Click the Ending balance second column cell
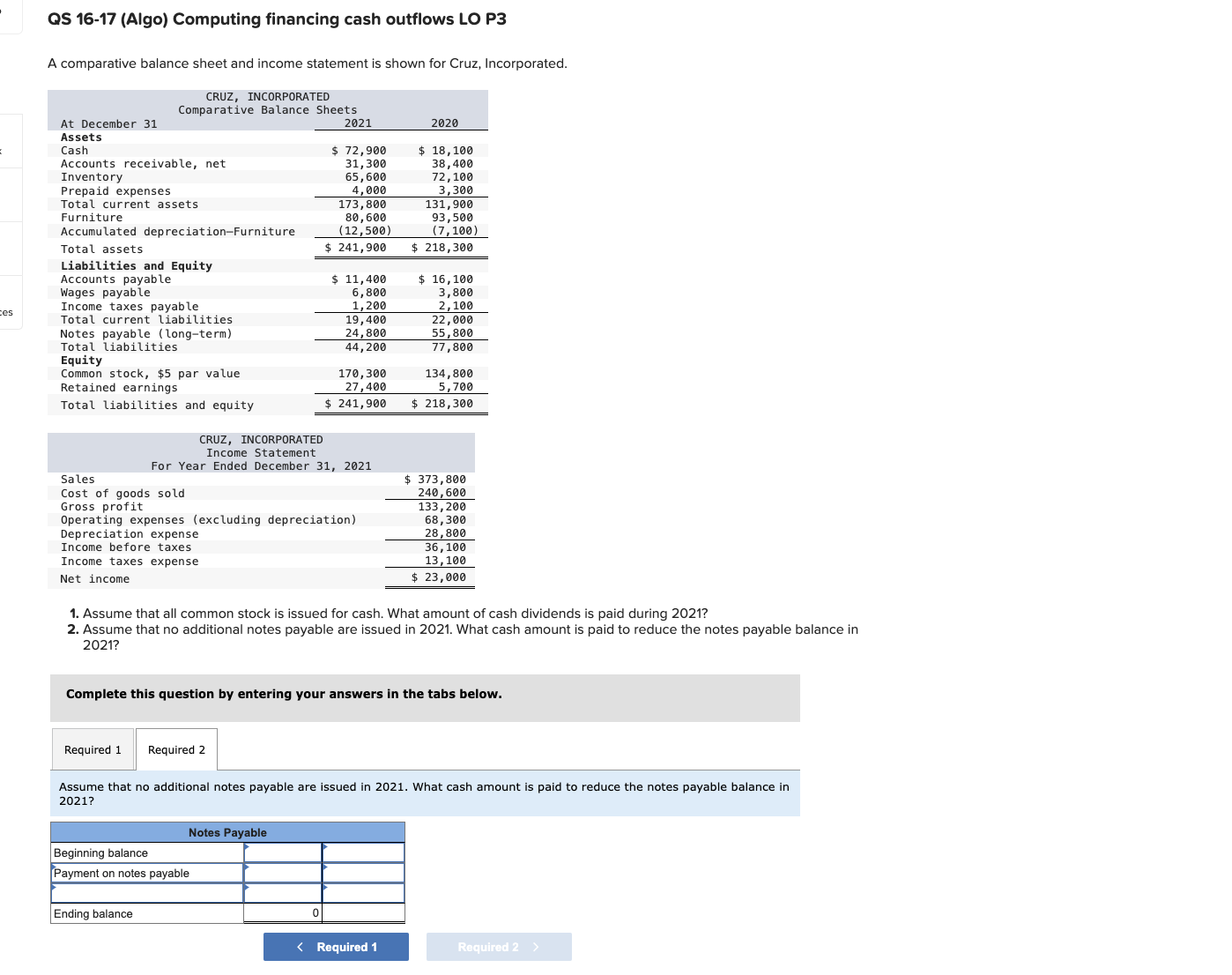 pyautogui.click(x=363, y=913)
